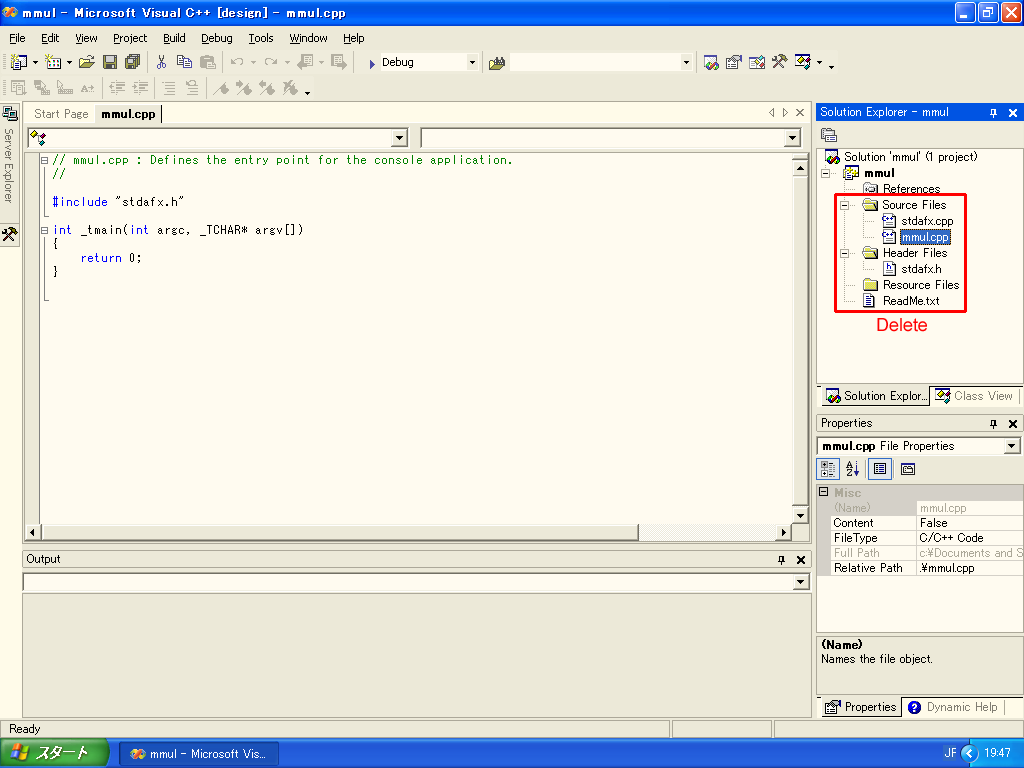This screenshot has height=768, width=1024.
Task: Click the mmul taskbar button
Action: [199, 754]
